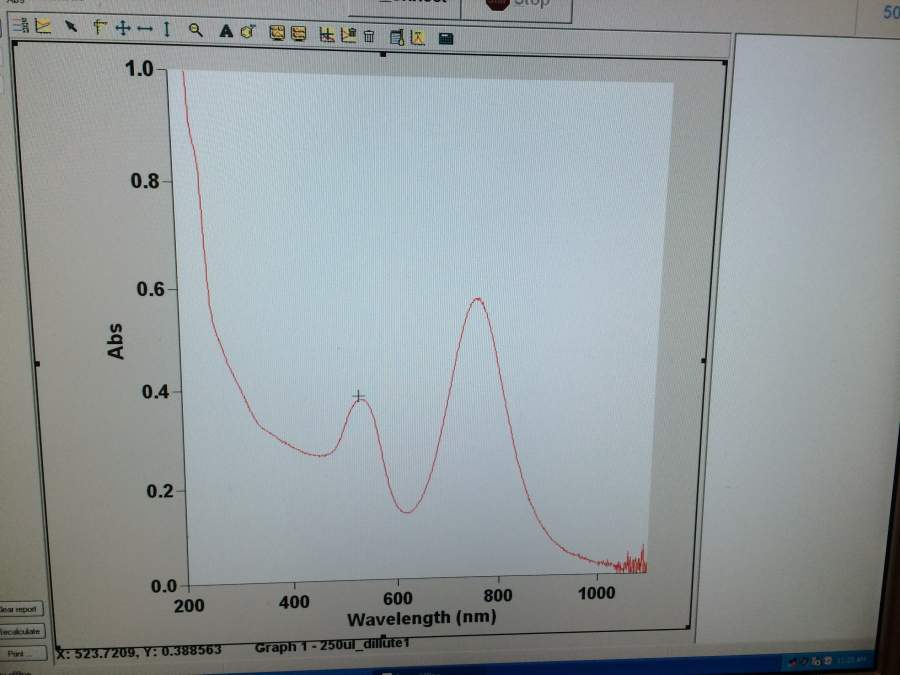This screenshot has height=675, width=900.
Task: Click the Clear report button
Action: (x=20, y=609)
